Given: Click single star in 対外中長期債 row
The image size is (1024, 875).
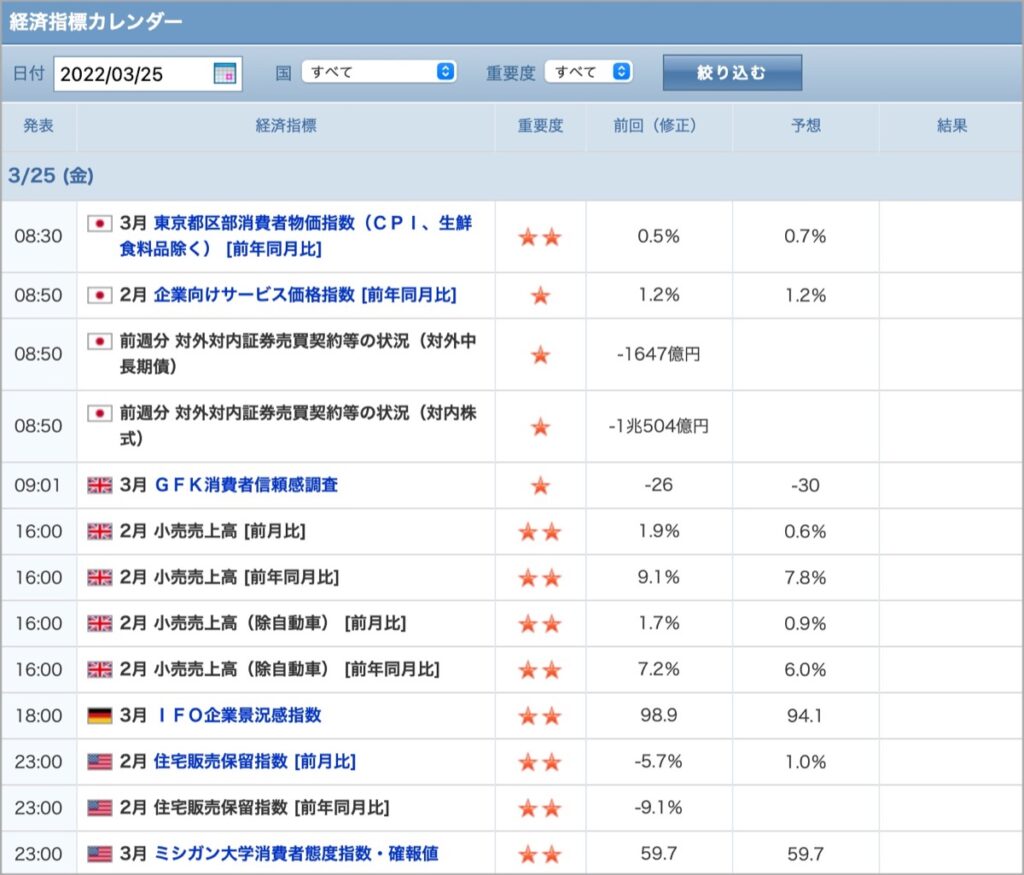Looking at the screenshot, I should point(540,355).
